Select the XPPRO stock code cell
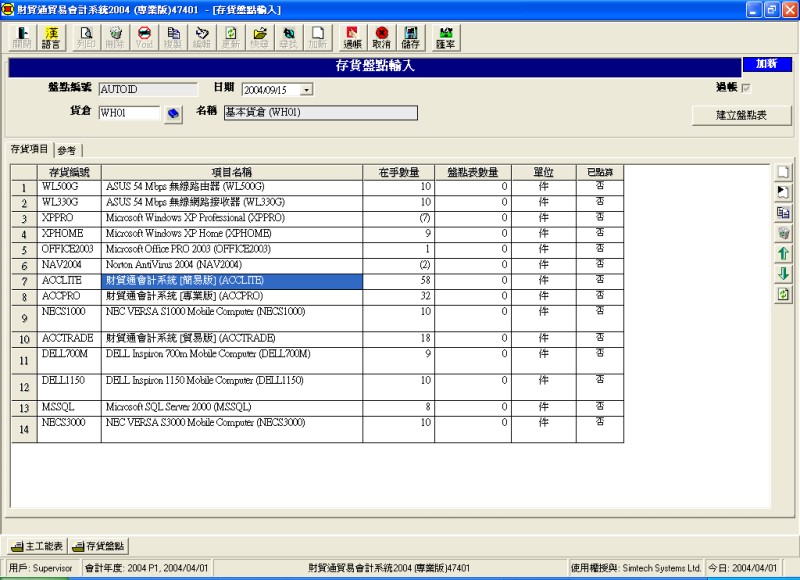 [x=69, y=218]
